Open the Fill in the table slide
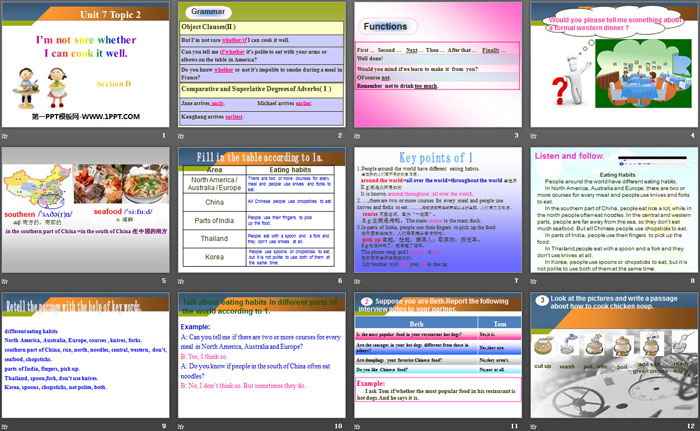This screenshot has width=700, height=431. point(262,210)
